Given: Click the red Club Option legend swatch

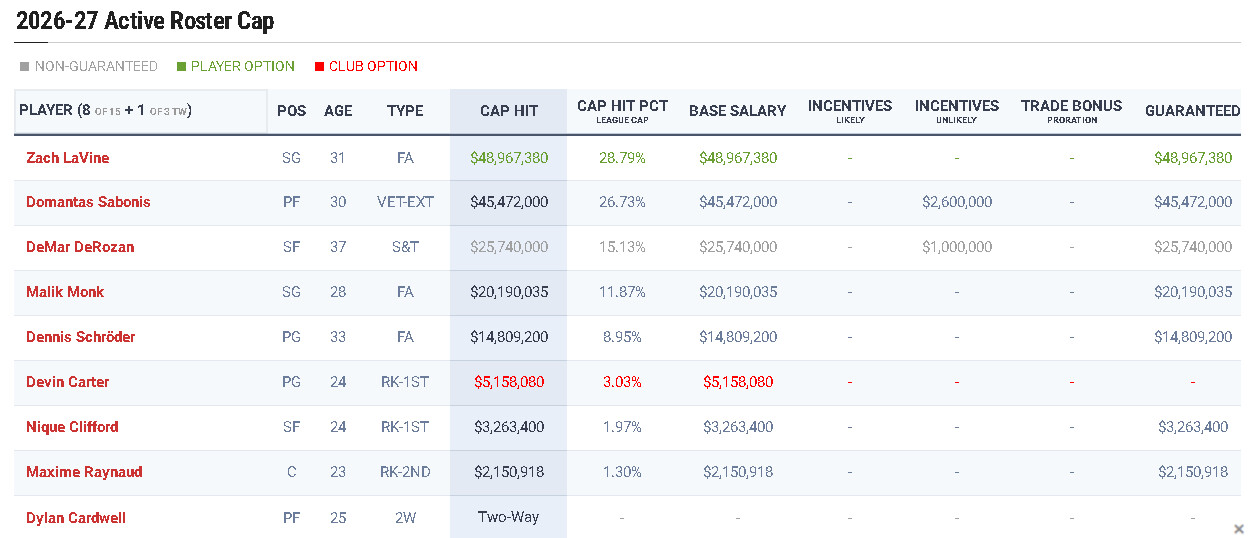Looking at the screenshot, I should click(x=319, y=67).
